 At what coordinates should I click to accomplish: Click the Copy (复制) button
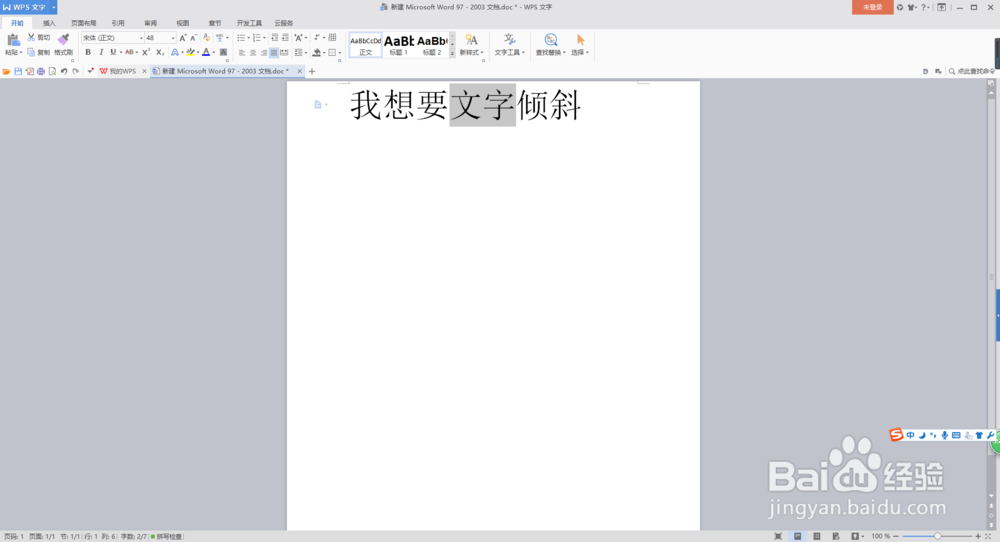(x=38, y=52)
